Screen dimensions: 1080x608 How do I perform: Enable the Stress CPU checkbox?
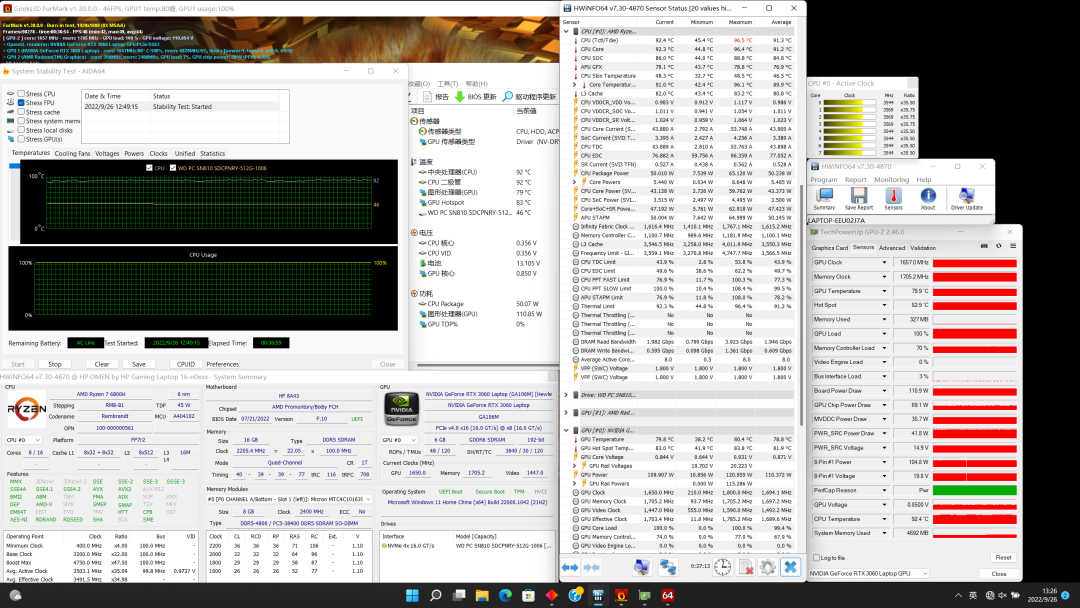[x=22, y=94]
